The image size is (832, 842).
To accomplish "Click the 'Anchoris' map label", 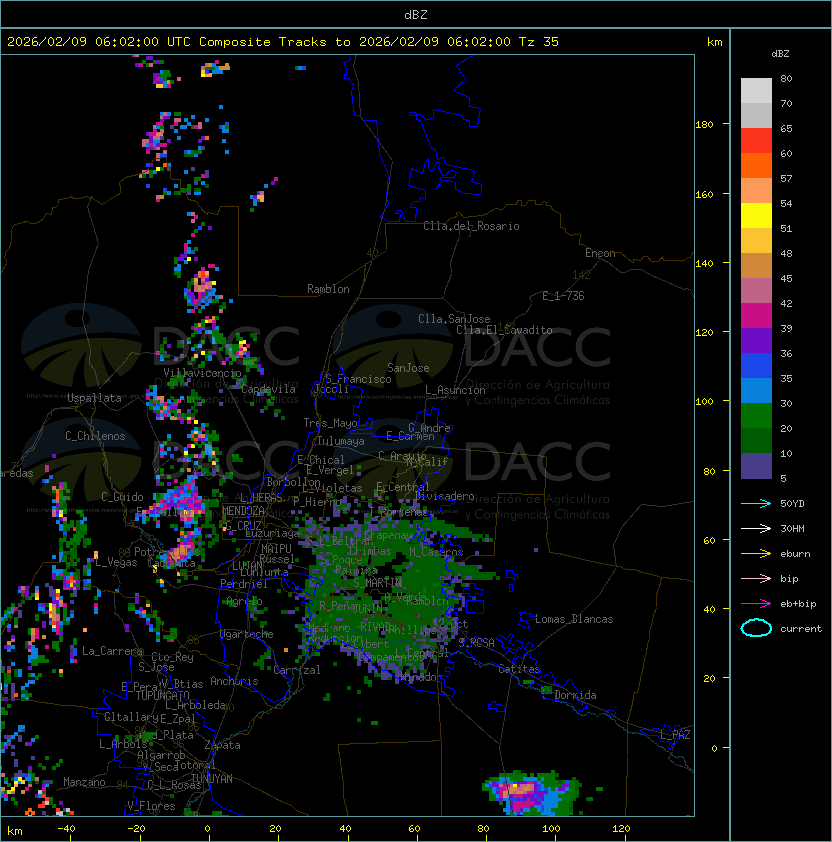I will [234, 681].
